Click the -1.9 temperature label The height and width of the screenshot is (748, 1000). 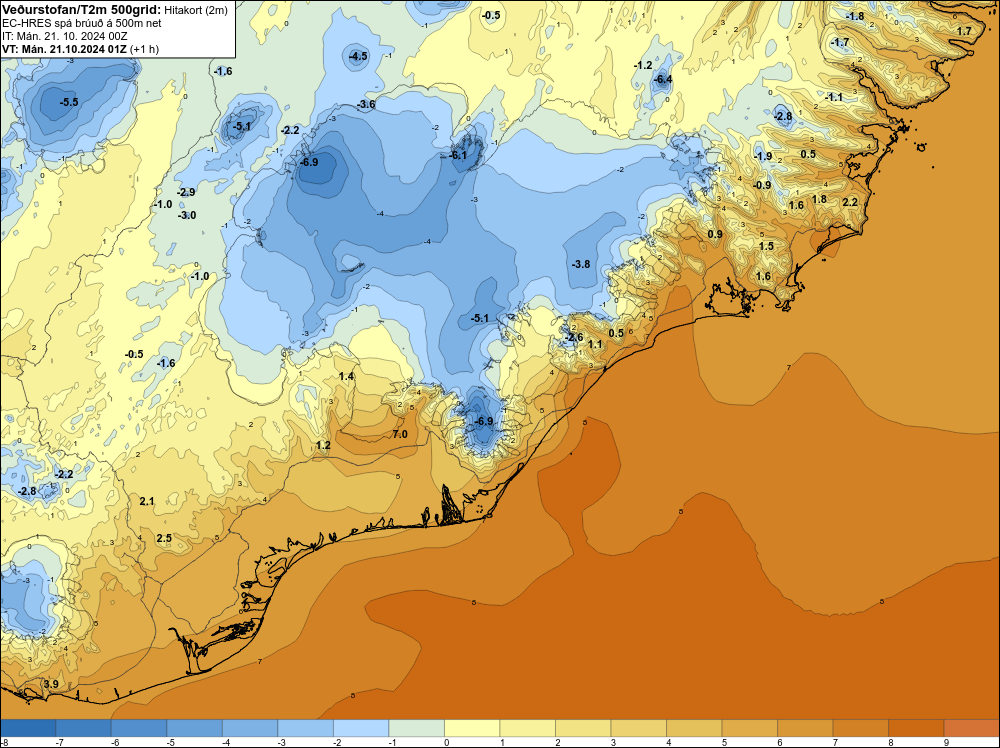[x=763, y=156]
